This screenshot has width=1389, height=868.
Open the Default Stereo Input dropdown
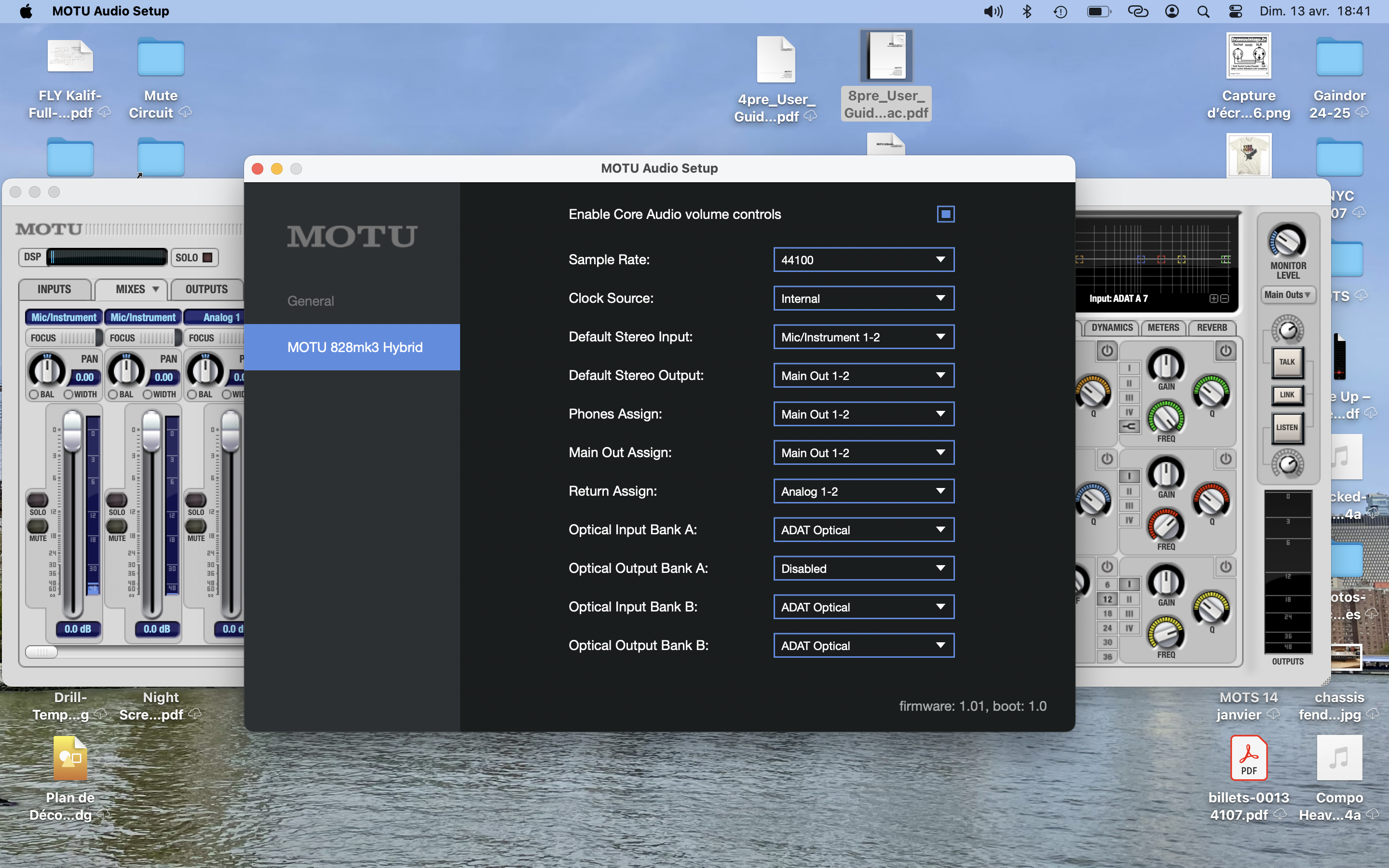[864, 337]
